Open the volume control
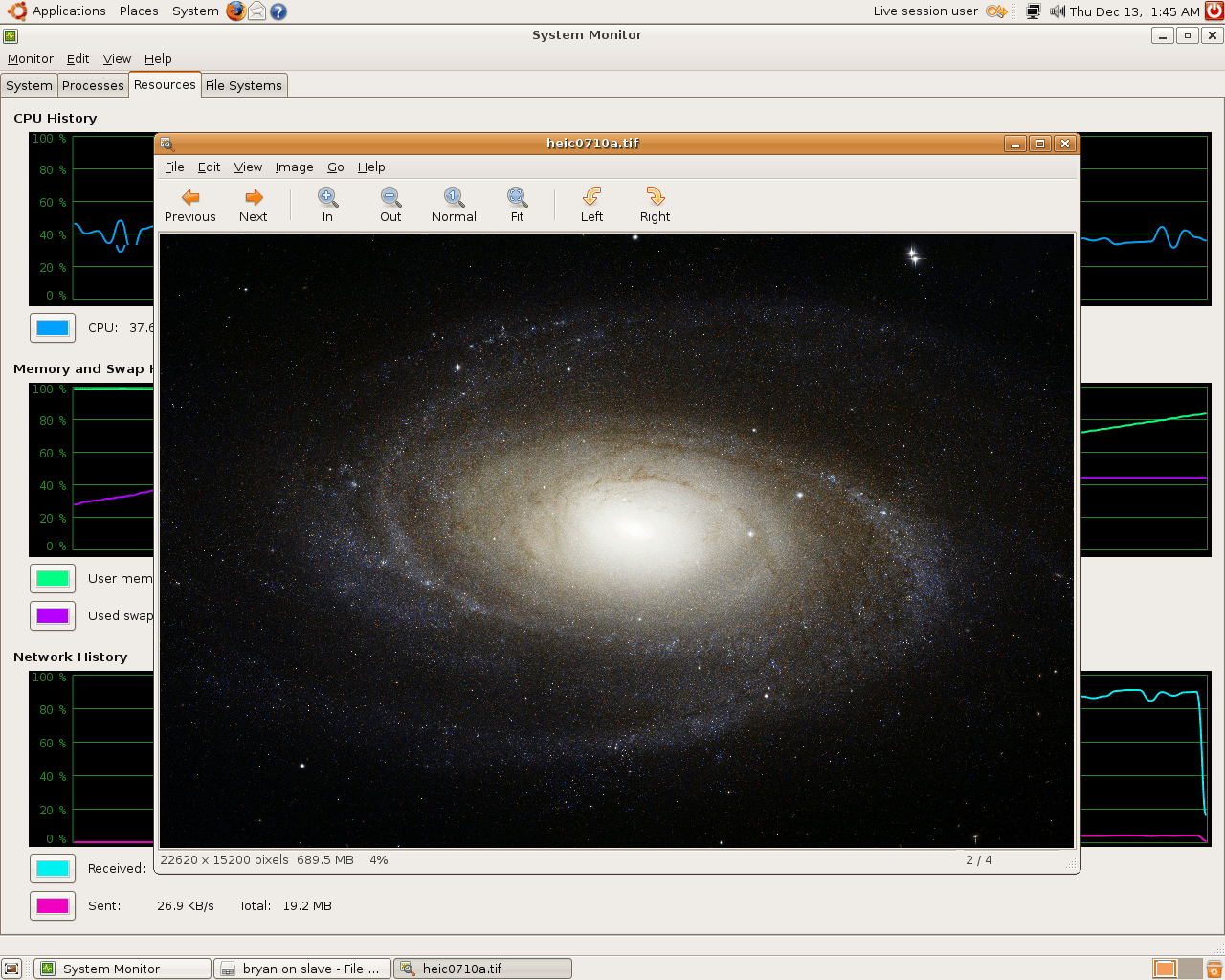 1058,11
